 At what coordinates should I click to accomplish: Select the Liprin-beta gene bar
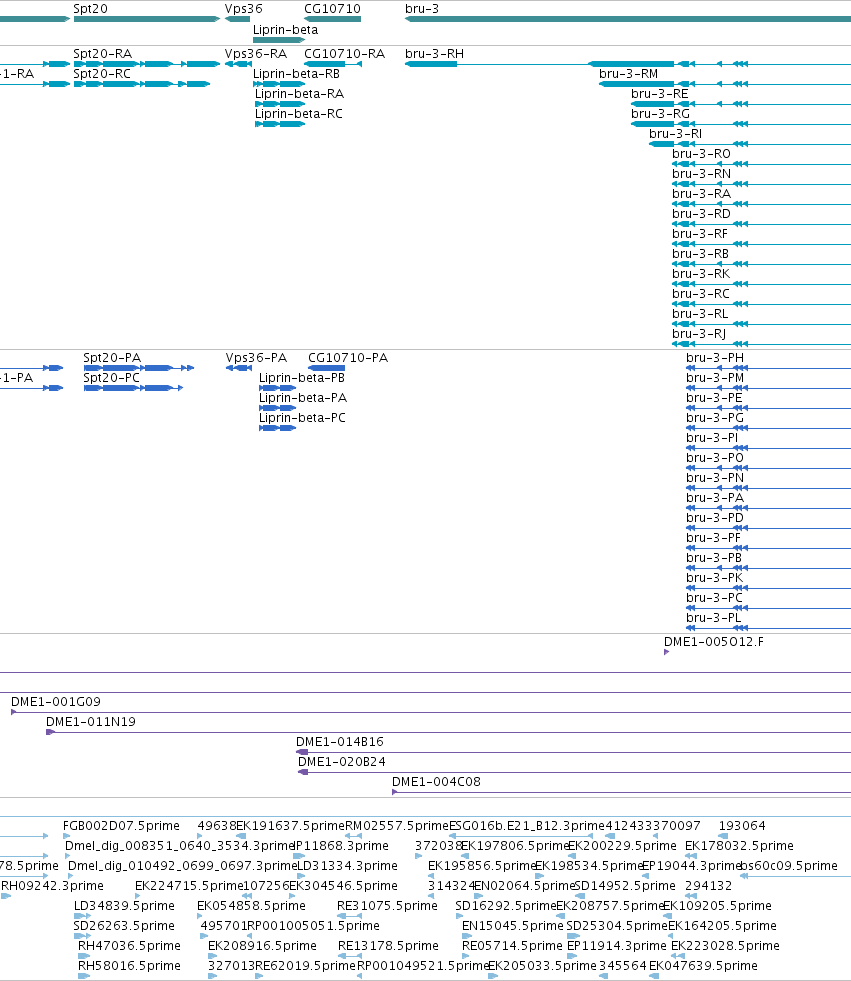pos(279,40)
